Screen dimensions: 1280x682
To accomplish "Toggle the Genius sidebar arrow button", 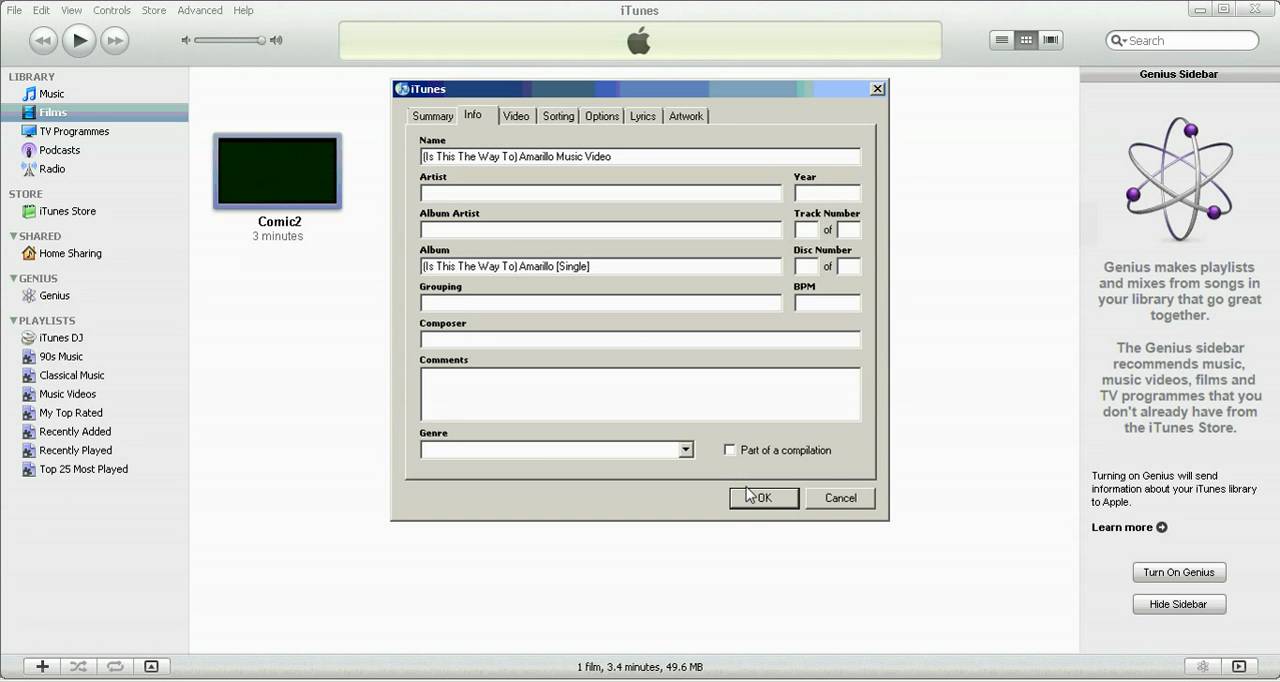I will (1239, 666).
